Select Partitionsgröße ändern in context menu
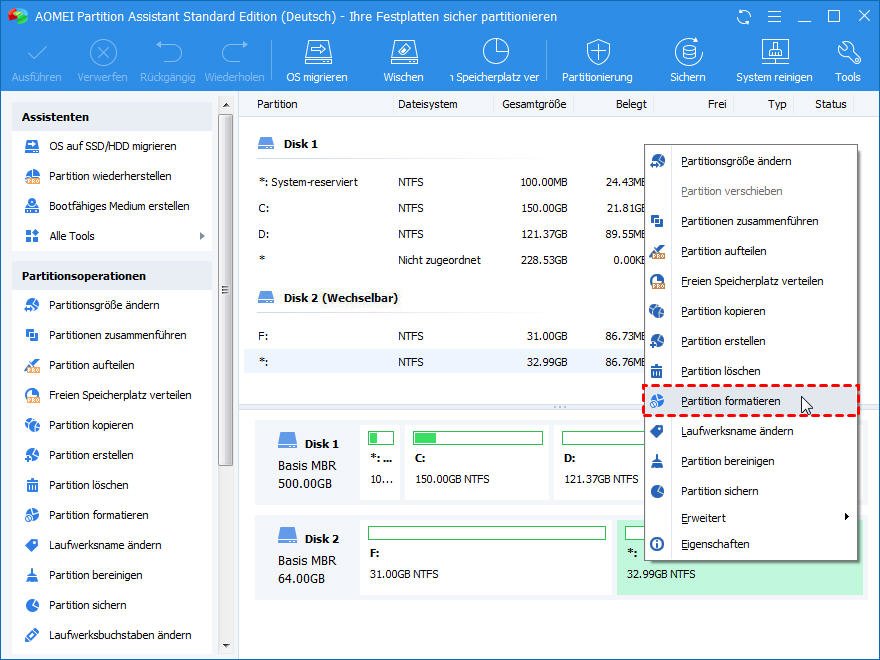 [750, 161]
